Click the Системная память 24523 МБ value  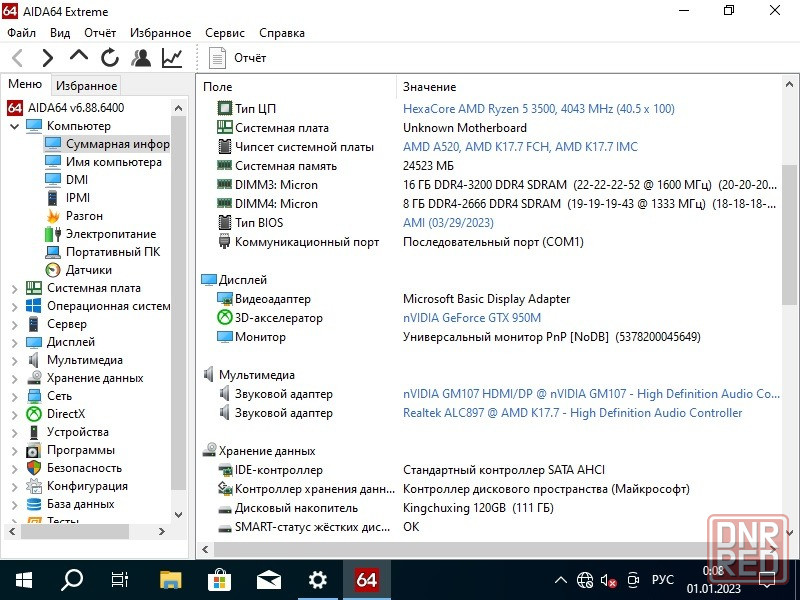[x=428, y=165]
